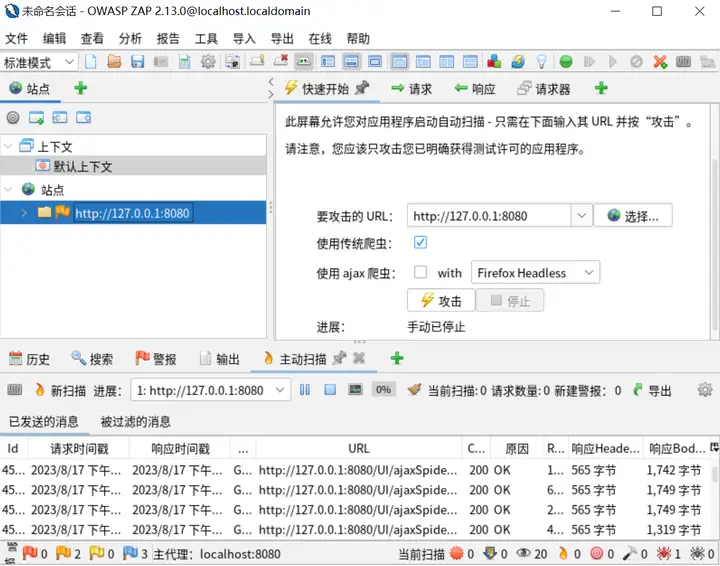
Task: Toggle the pin on Quick Start tab
Action: pyautogui.click(x=362, y=87)
